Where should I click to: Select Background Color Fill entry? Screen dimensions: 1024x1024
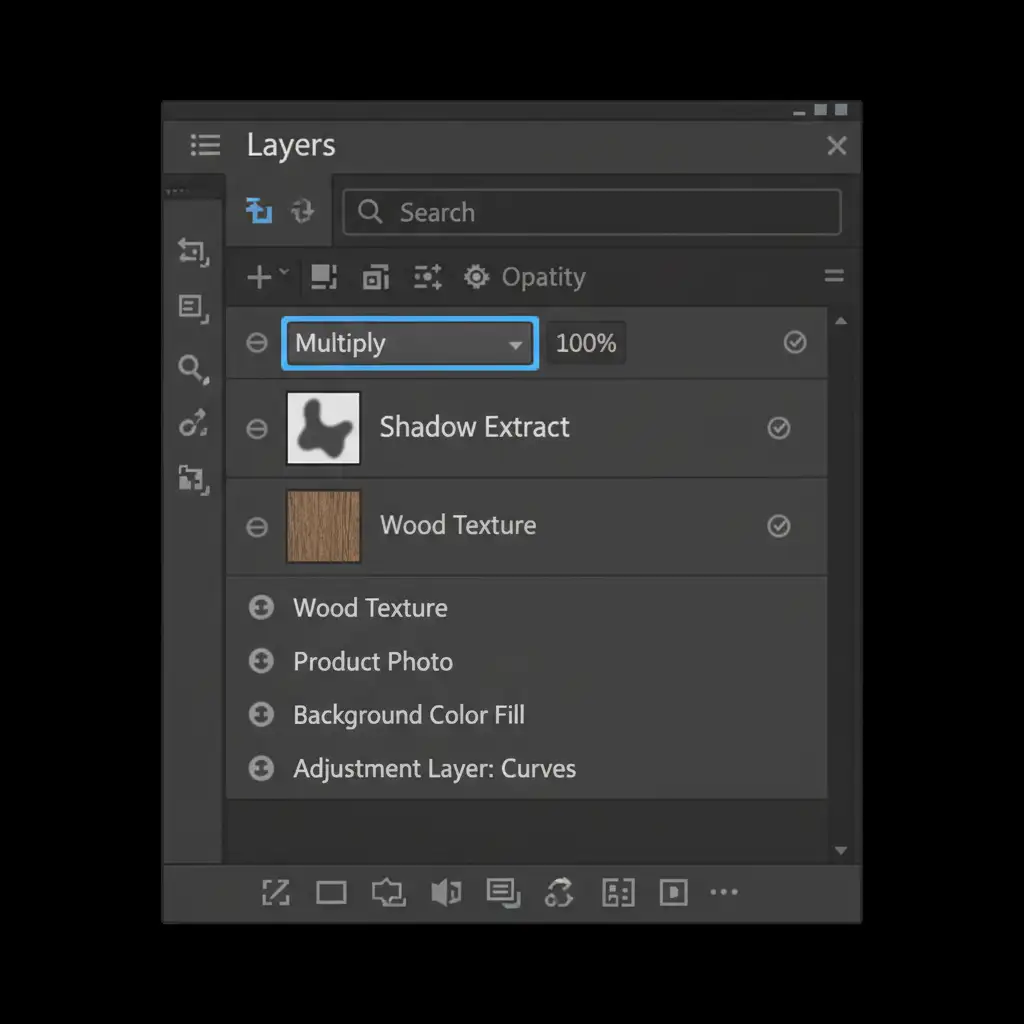pos(408,715)
